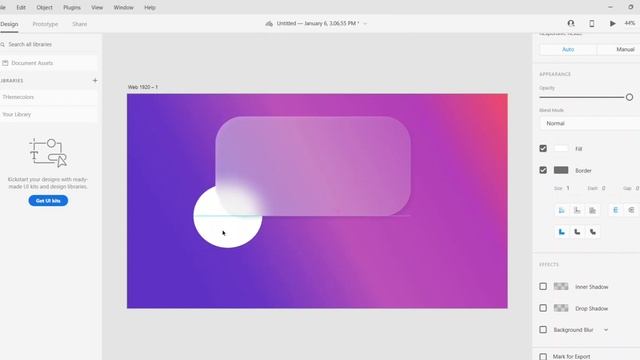Click the cloud document icon beside the title
This screenshot has width=640, height=360.
[269, 24]
